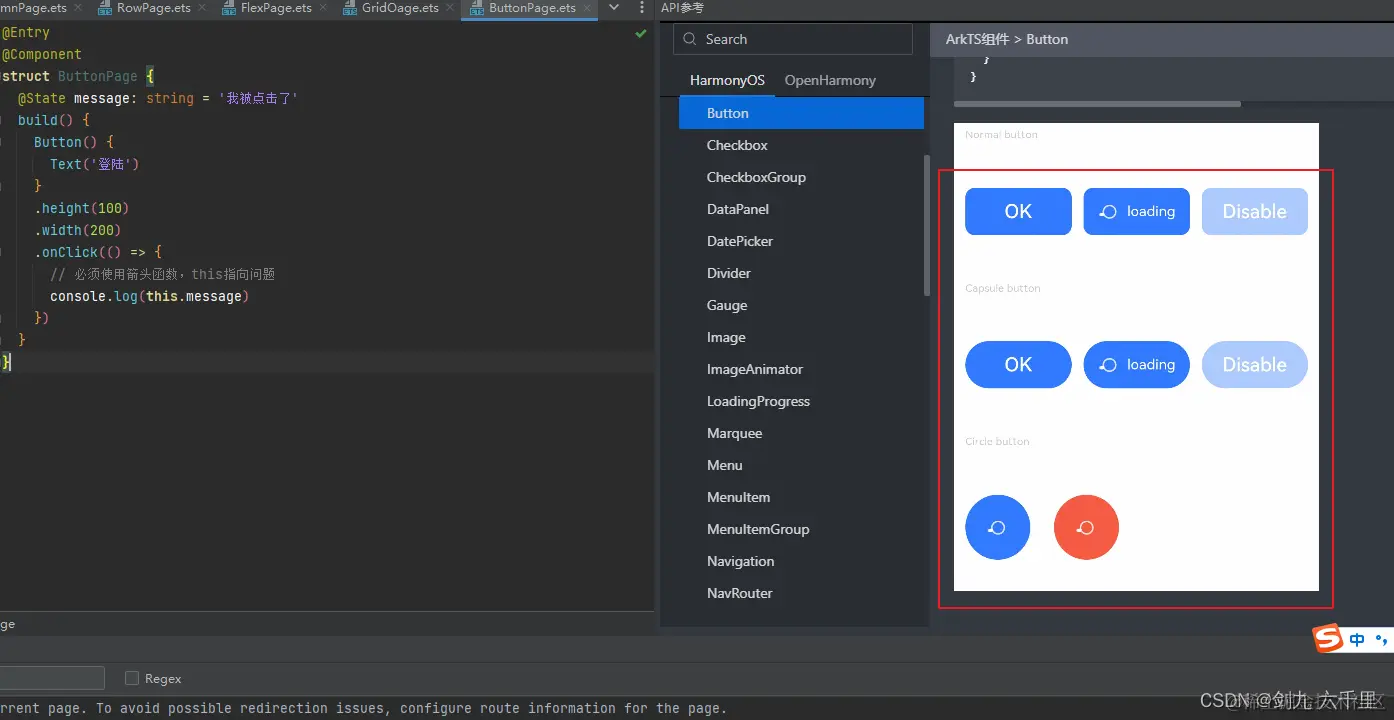
Task: Click the blue circle loading button
Action: click(x=998, y=527)
